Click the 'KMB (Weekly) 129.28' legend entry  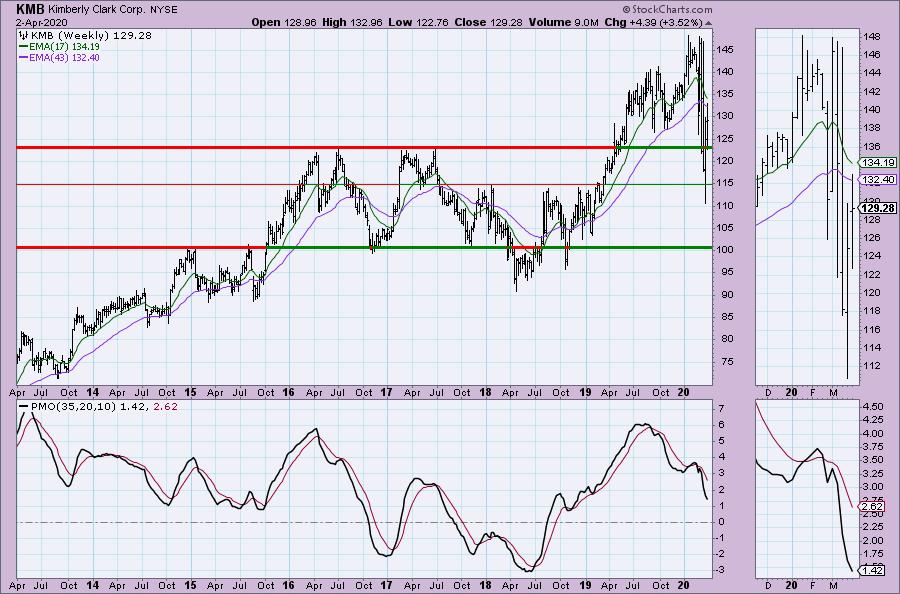tap(91, 36)
